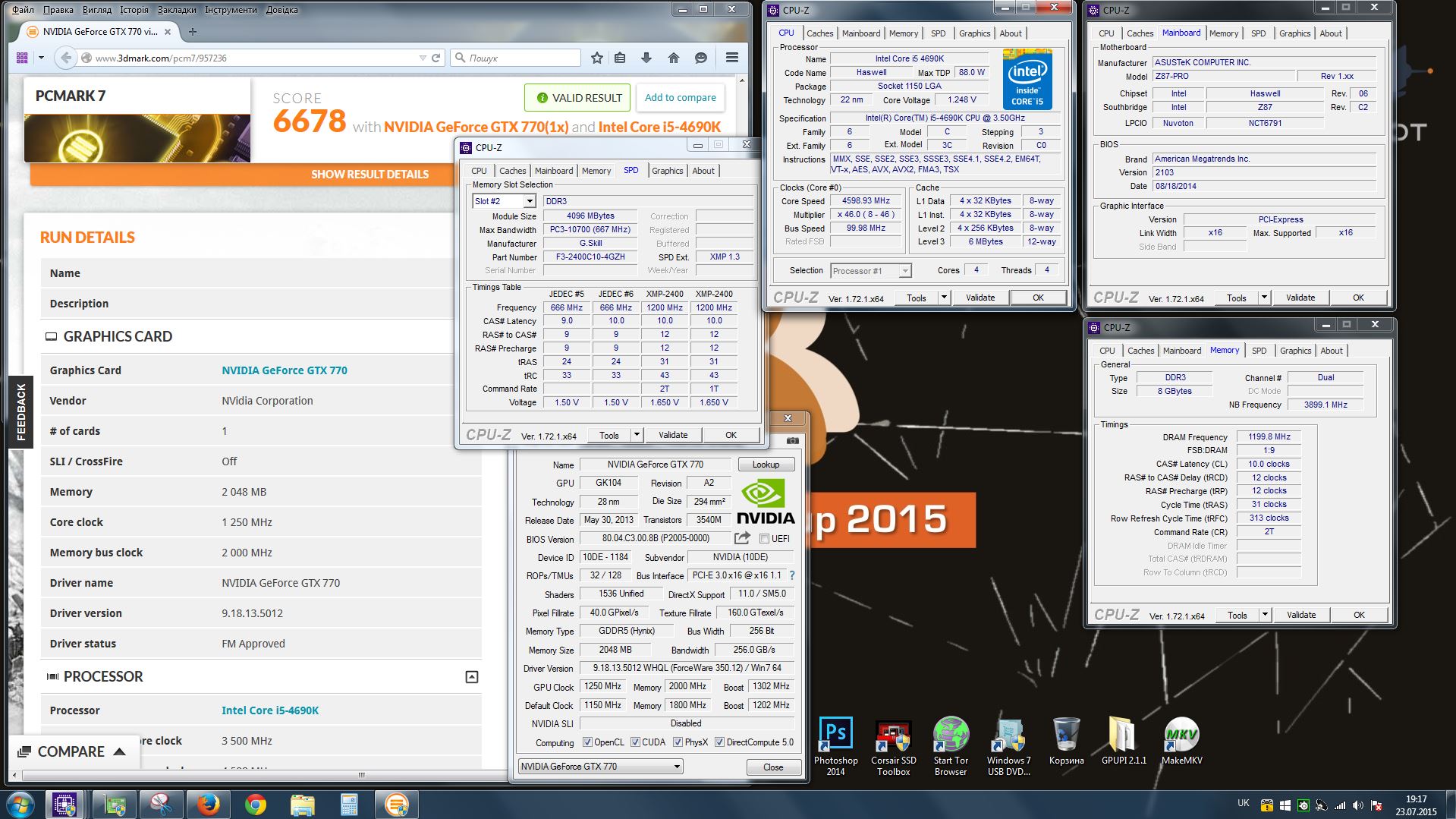Click OK in the CPU-Z SPD window

coord(731,435)
